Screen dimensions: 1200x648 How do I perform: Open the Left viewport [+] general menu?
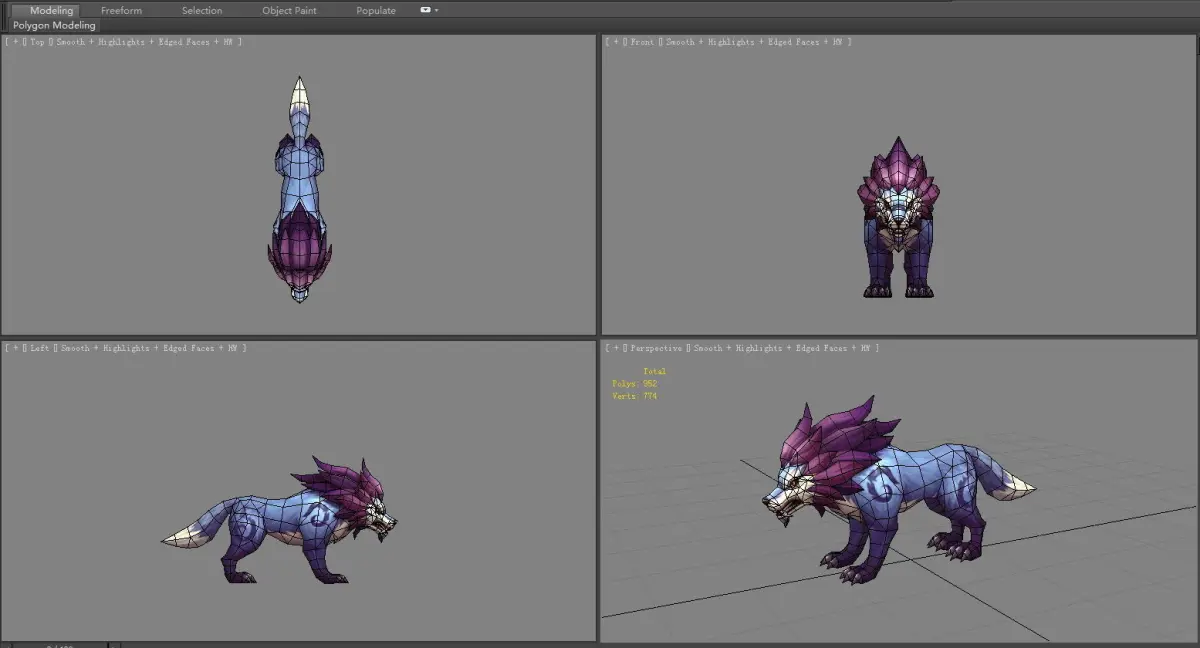click(13, 348)
